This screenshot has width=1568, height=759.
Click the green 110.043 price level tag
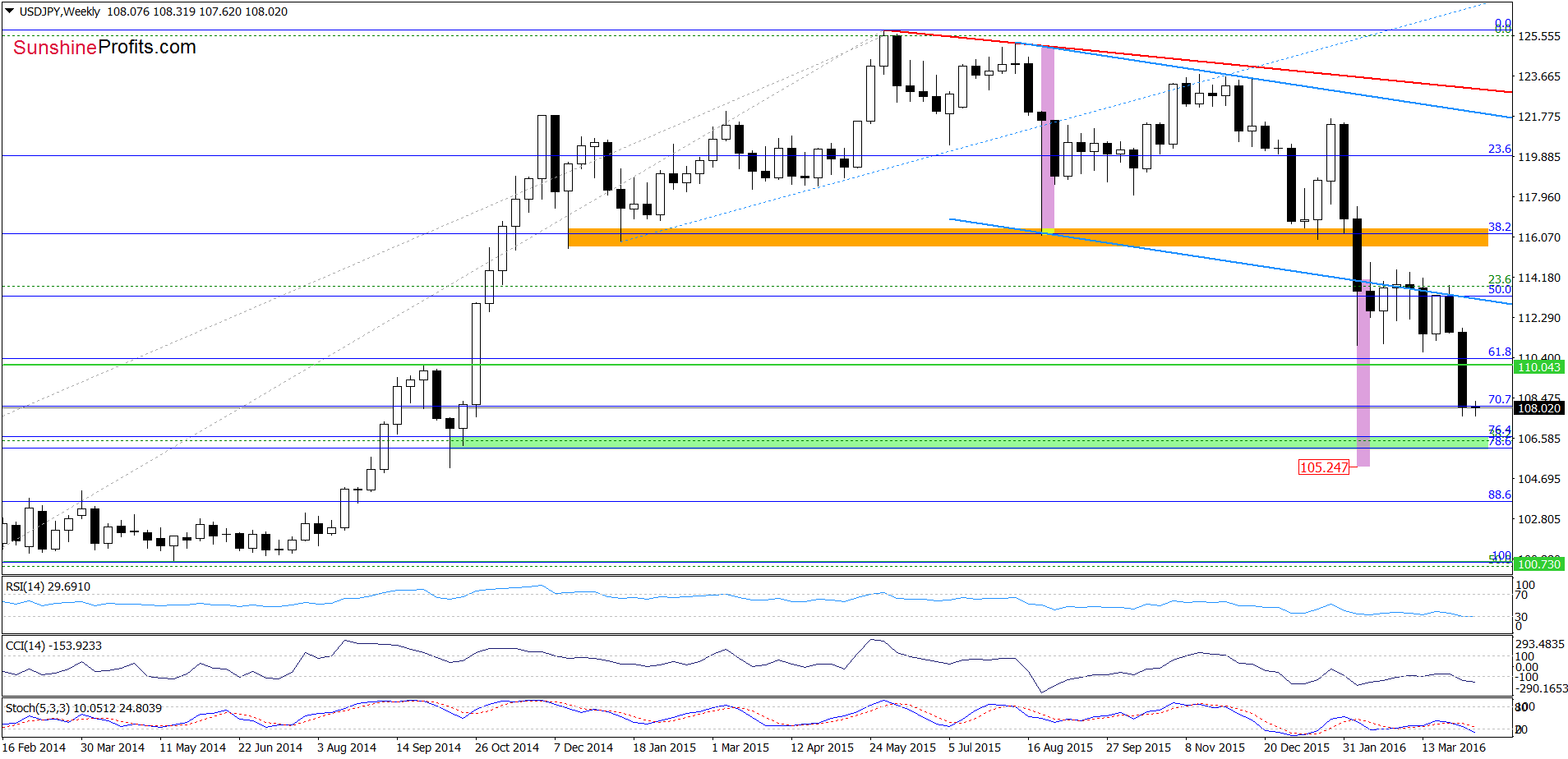tap(1538, 367)
